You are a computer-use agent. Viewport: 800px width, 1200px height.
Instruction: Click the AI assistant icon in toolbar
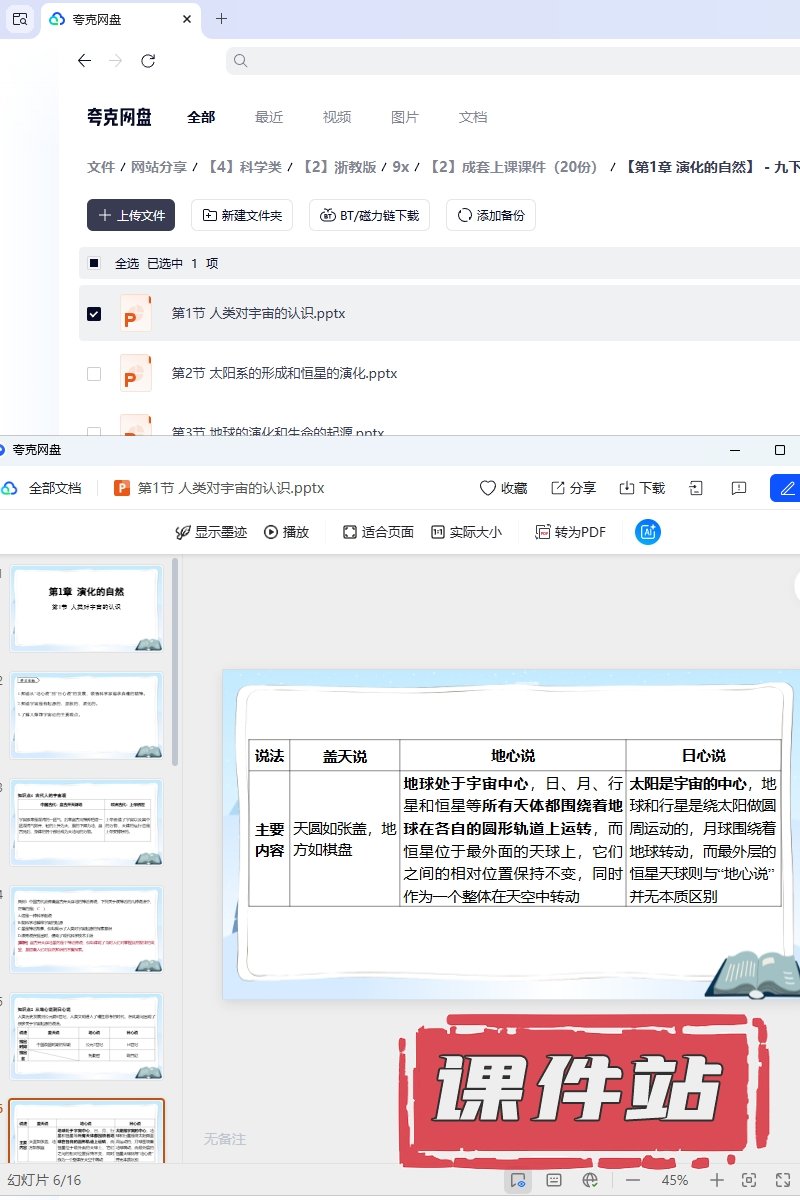click(648, 532)
